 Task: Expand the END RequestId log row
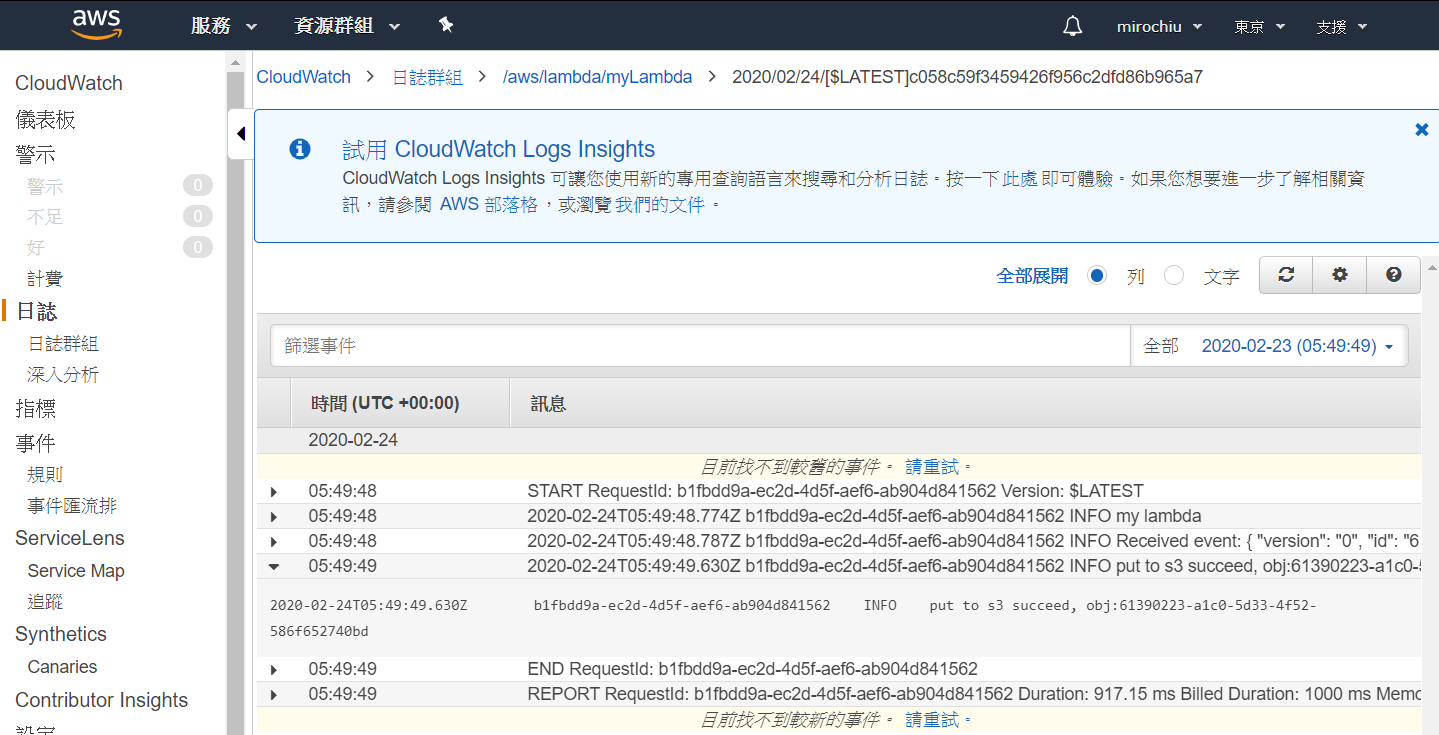(x=273, y=669)
